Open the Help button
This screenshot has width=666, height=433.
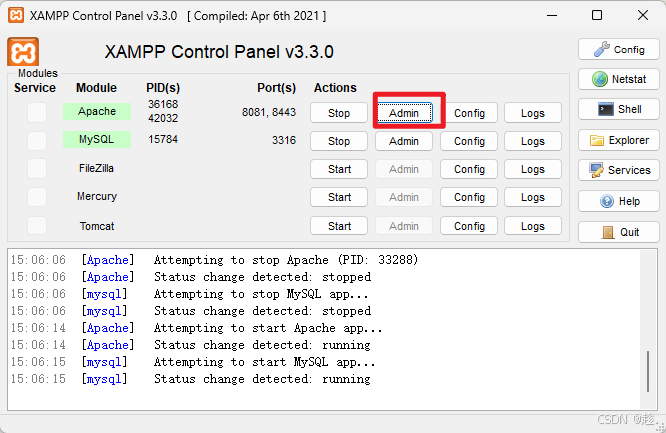(x=619, y=201)
